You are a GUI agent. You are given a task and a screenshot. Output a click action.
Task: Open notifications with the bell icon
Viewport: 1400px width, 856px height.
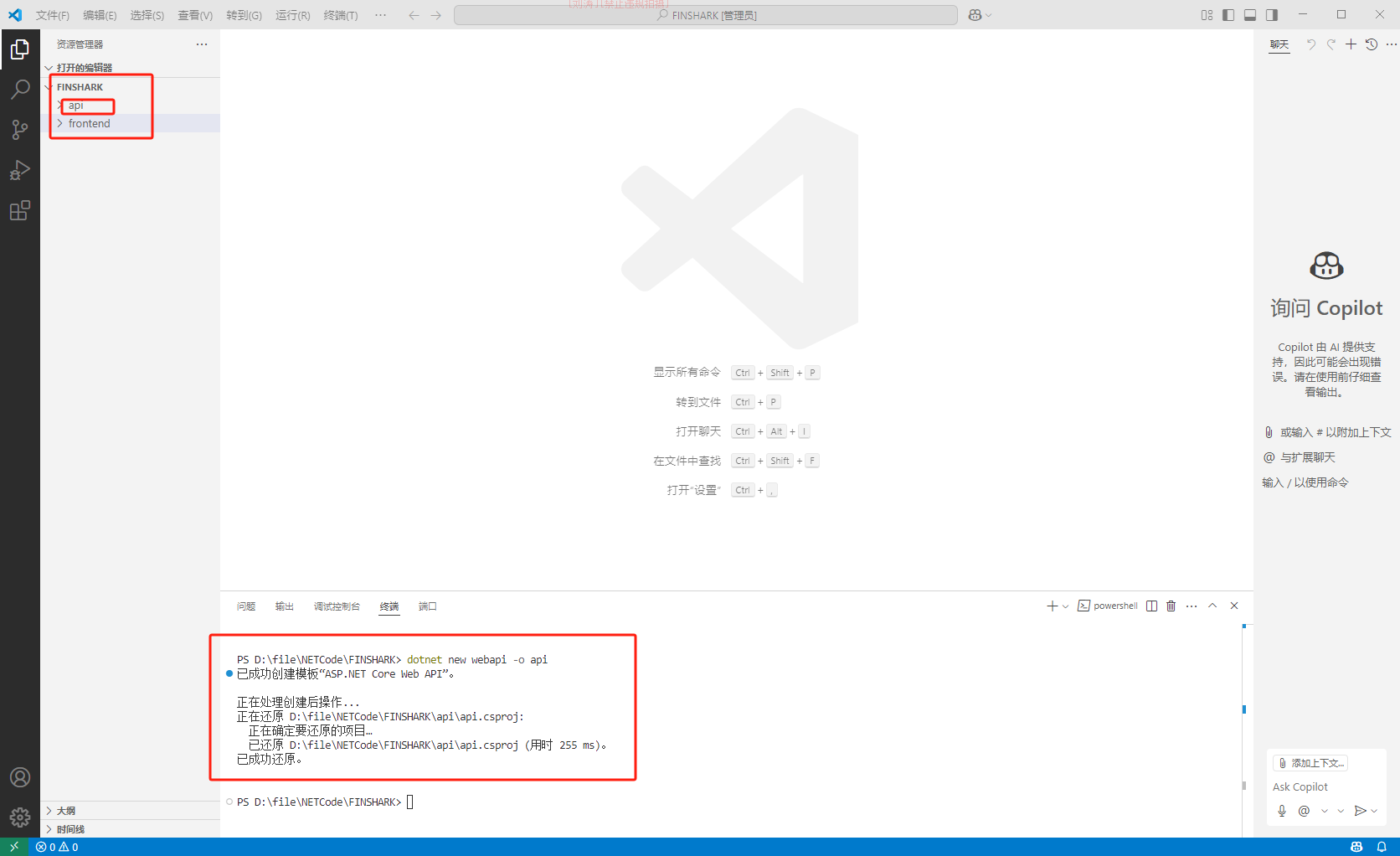1382,847
